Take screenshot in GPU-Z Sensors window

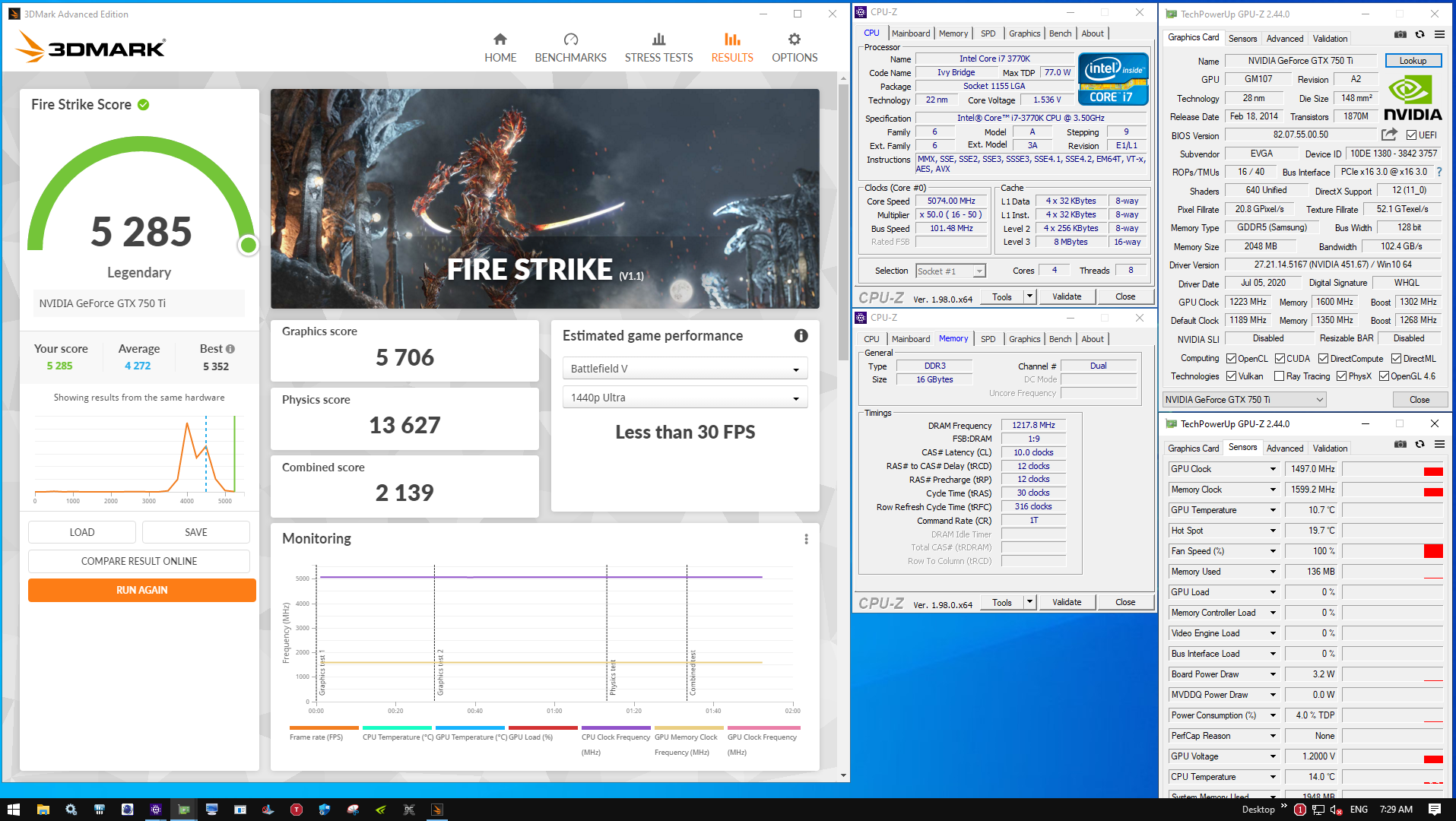[1400, 444]
